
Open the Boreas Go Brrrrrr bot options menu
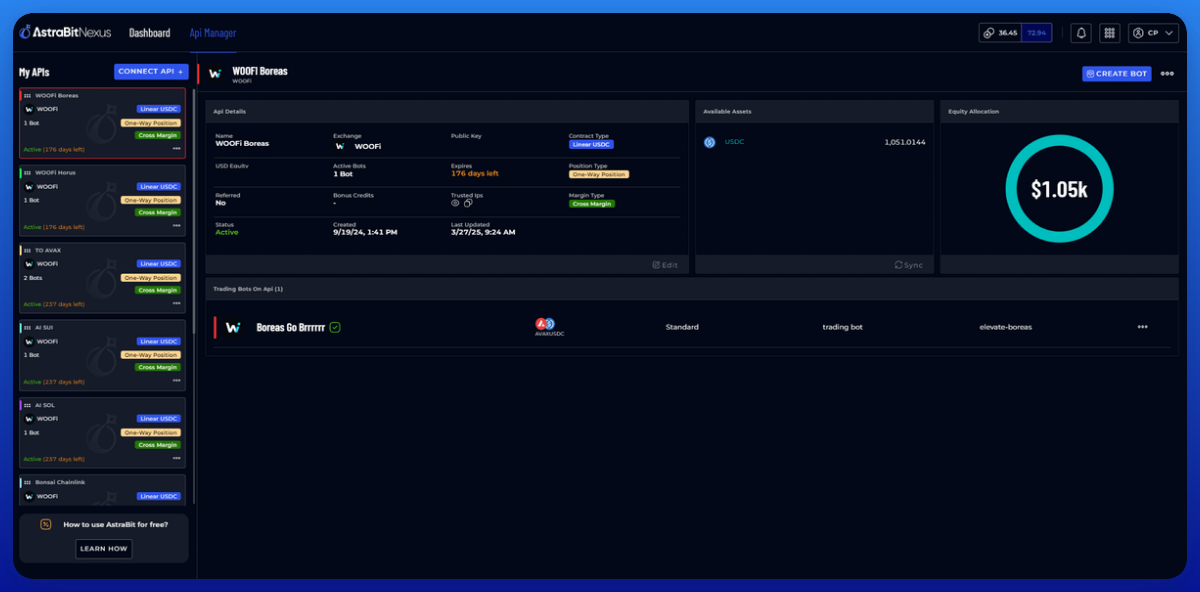(x=1142, y=327)
